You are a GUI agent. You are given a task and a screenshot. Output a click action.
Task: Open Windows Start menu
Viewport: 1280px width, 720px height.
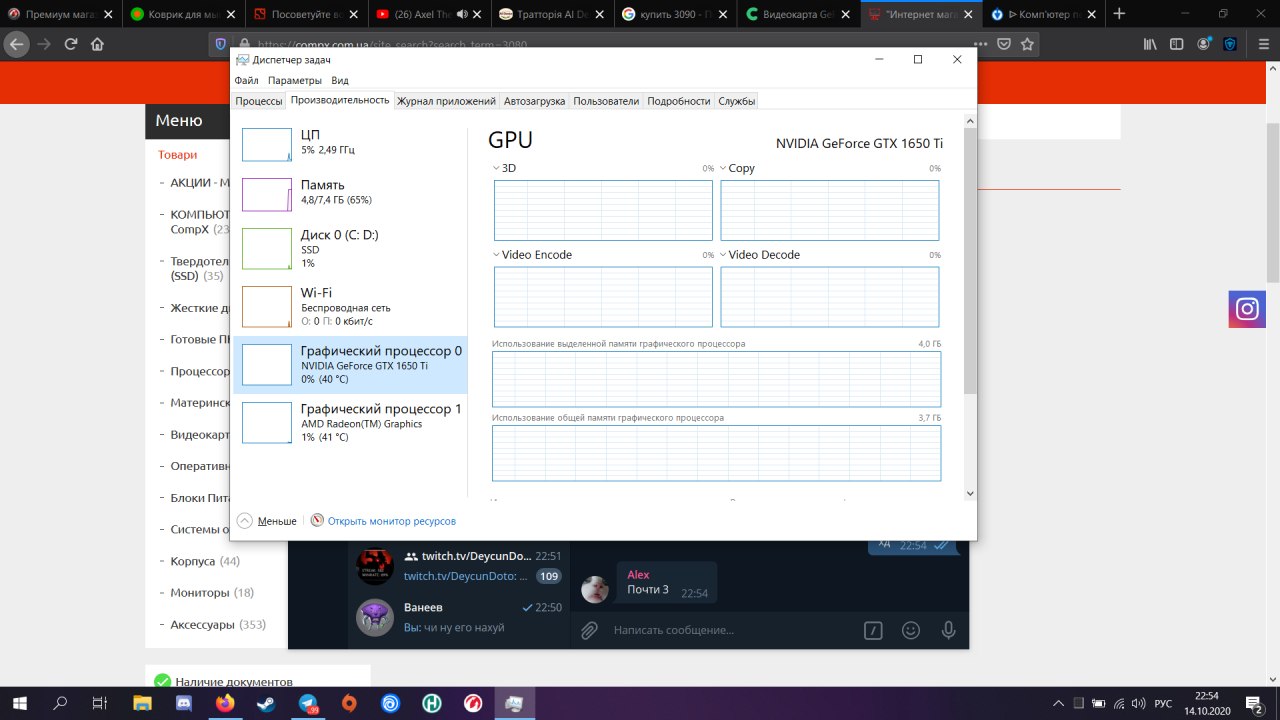pyautogui.click(x=19, y=703)
